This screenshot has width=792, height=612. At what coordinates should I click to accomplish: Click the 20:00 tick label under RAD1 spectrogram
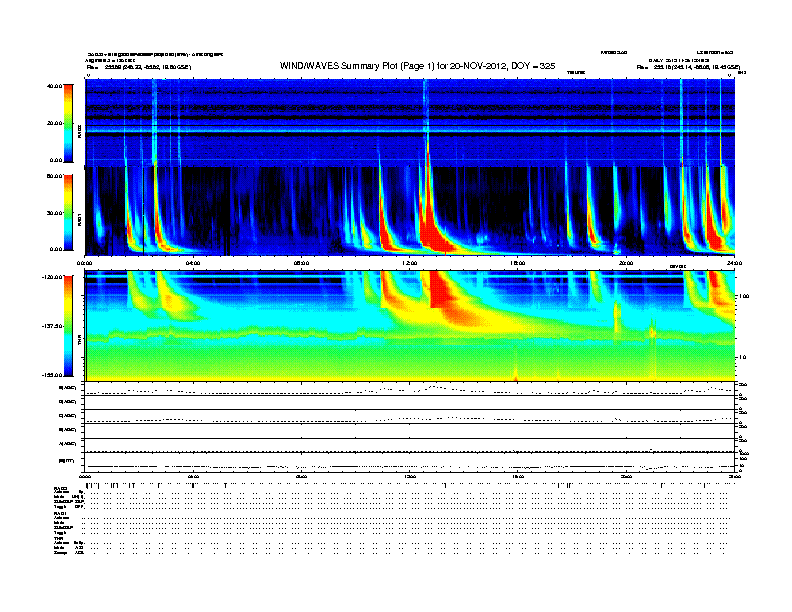click(x=626, y=263)
